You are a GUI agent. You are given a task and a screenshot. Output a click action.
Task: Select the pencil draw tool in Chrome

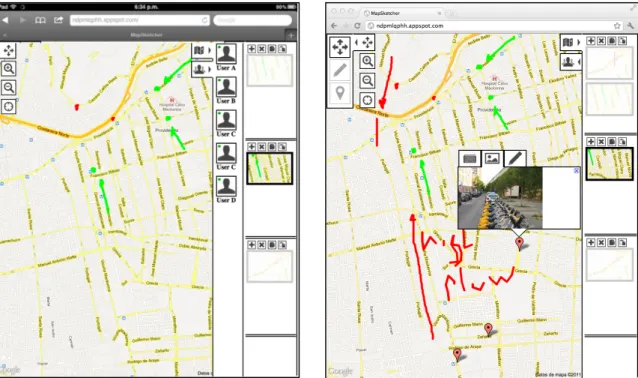(340, 70)
